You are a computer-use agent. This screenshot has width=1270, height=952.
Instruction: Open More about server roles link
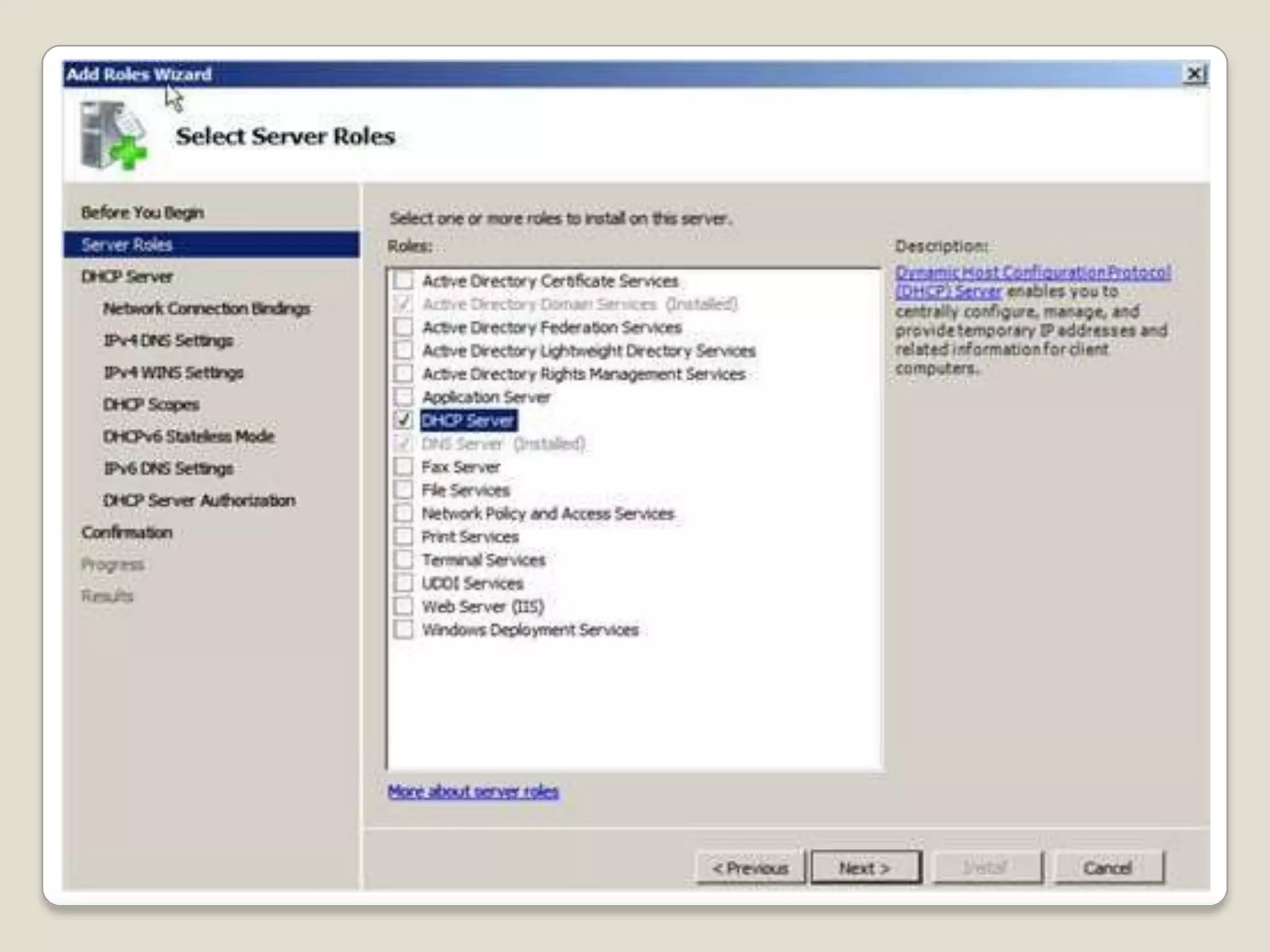click(473, 791)
